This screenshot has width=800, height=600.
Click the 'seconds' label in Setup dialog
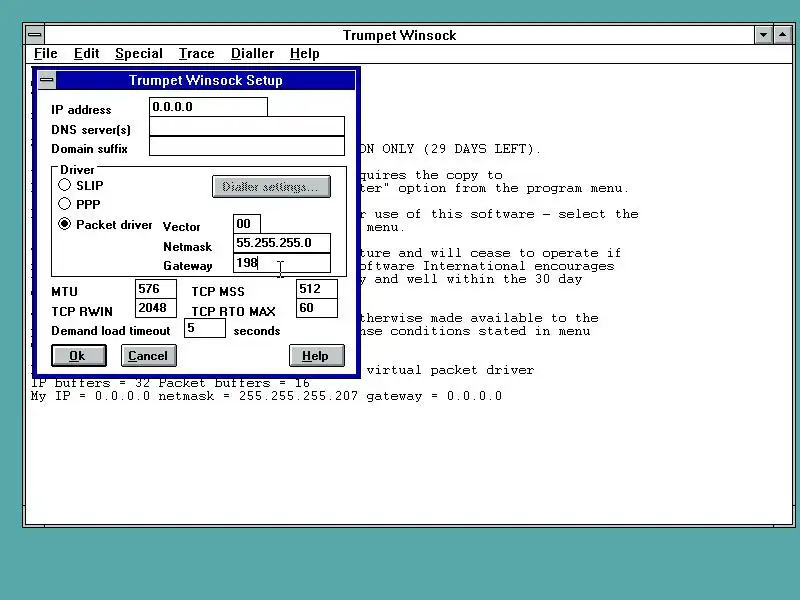coord(257,331)
